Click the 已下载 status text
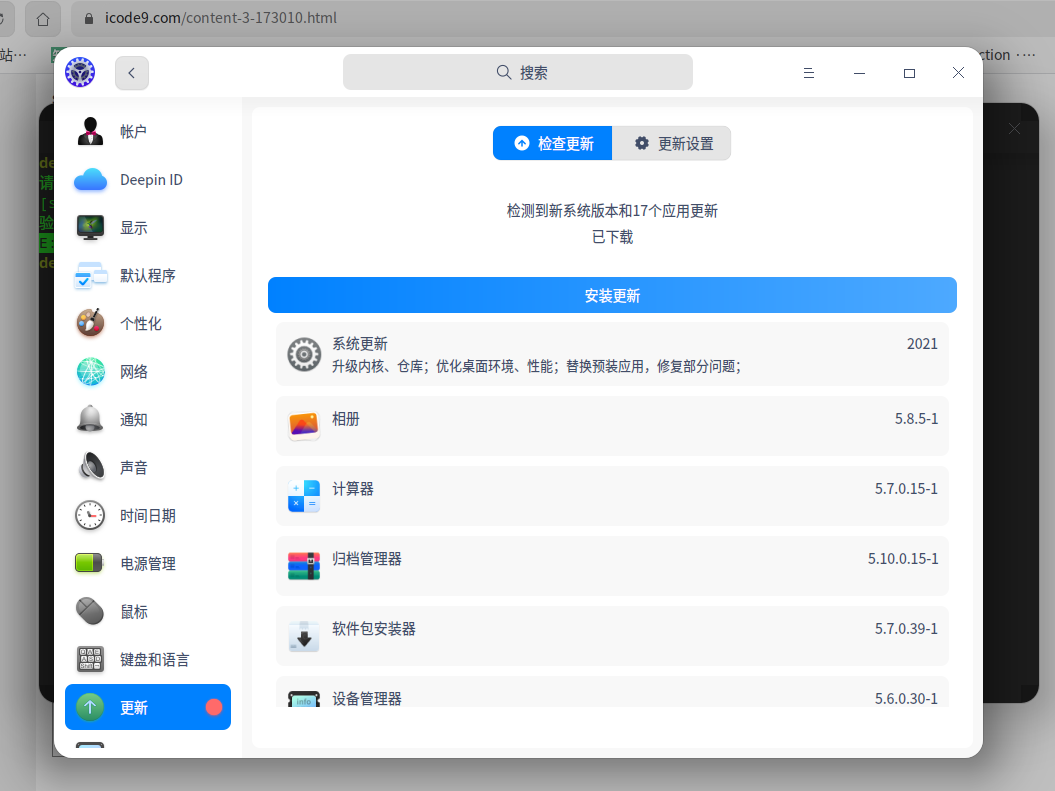 pyautogui.click(x=612, y=237)
